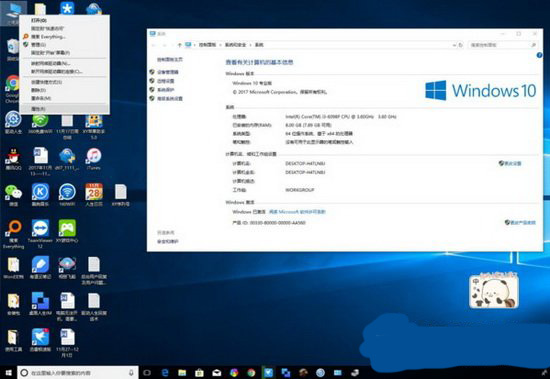Click refresh button beside address bar
Image resolution: width=550 pixels, height=379 pixels.
point(461,45)
